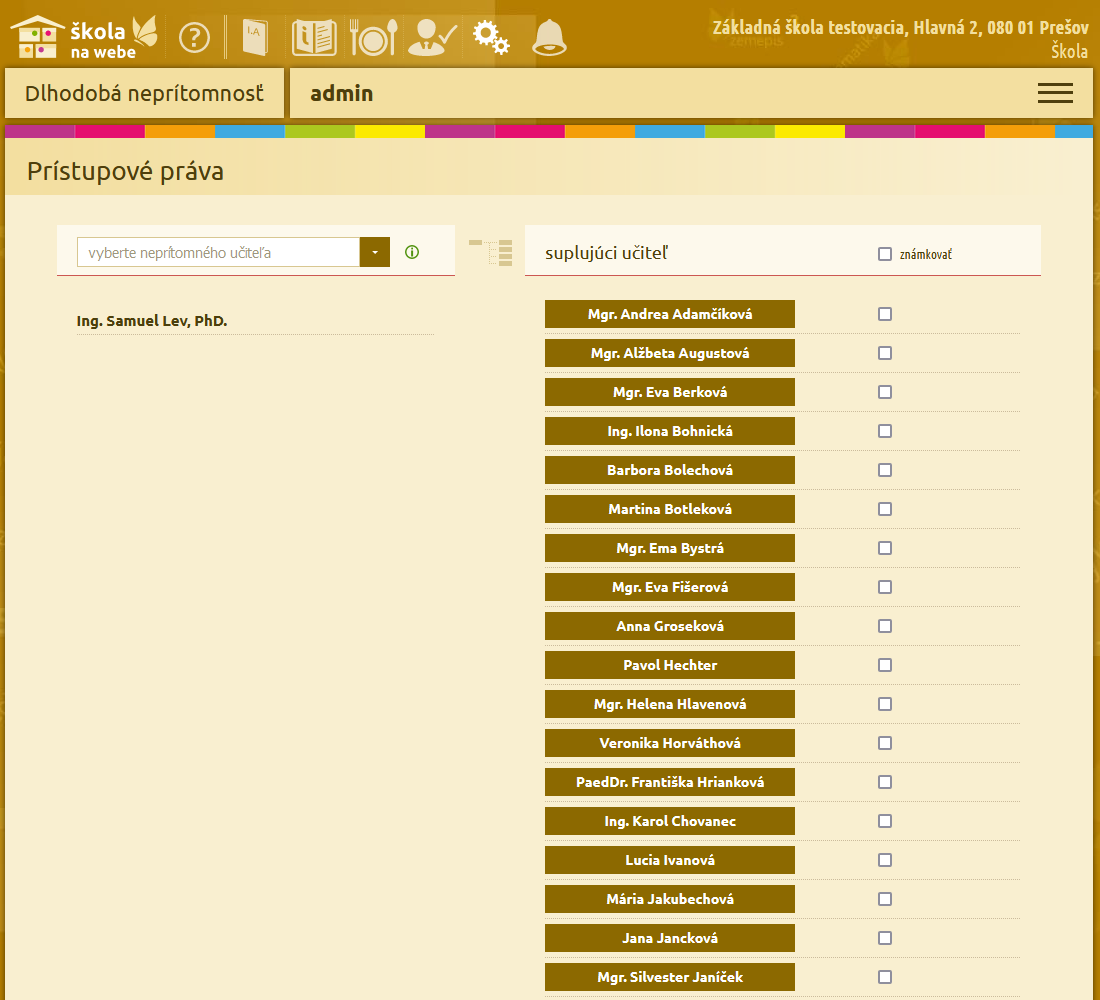Check the box for Ing. Ilona Bohnická
Image resolution: width=1100 pixels, height=1000 pixels.
pos(885,431)
